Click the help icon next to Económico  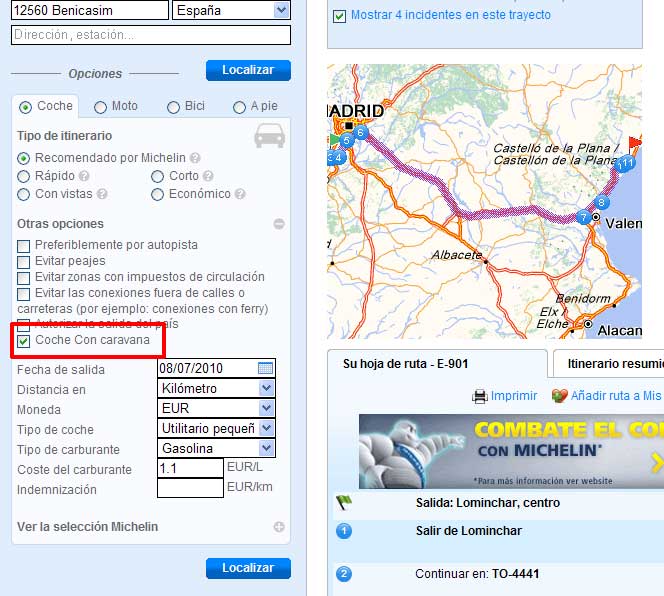pos(240,194)
